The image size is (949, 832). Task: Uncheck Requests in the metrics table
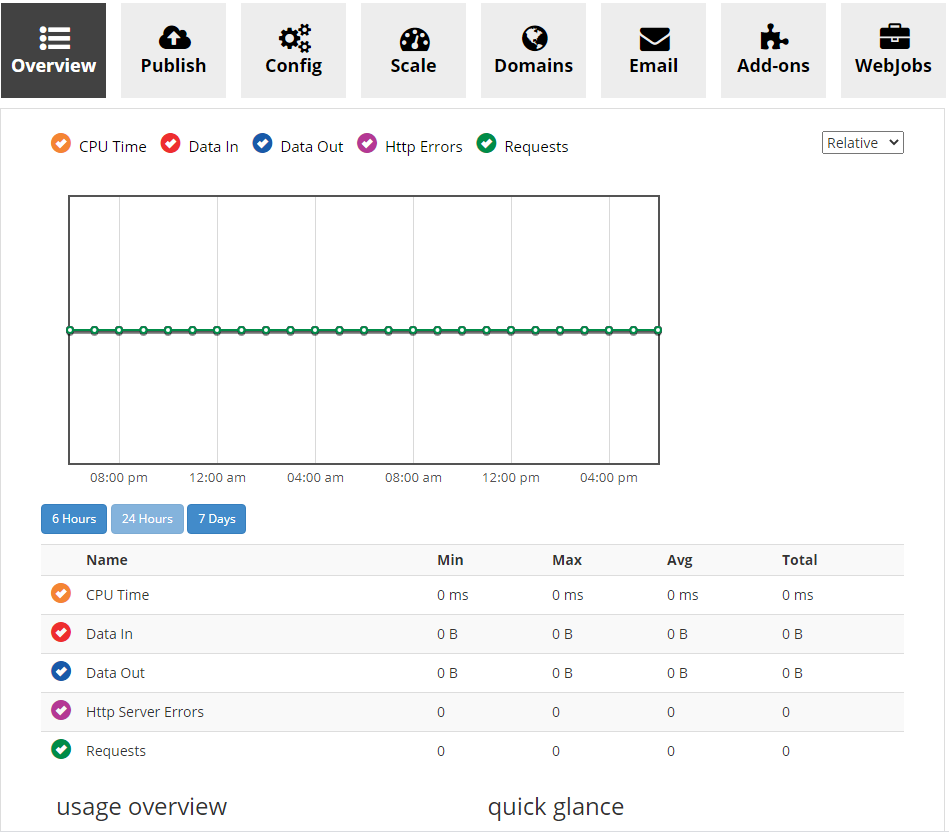(x=61, y=750)
